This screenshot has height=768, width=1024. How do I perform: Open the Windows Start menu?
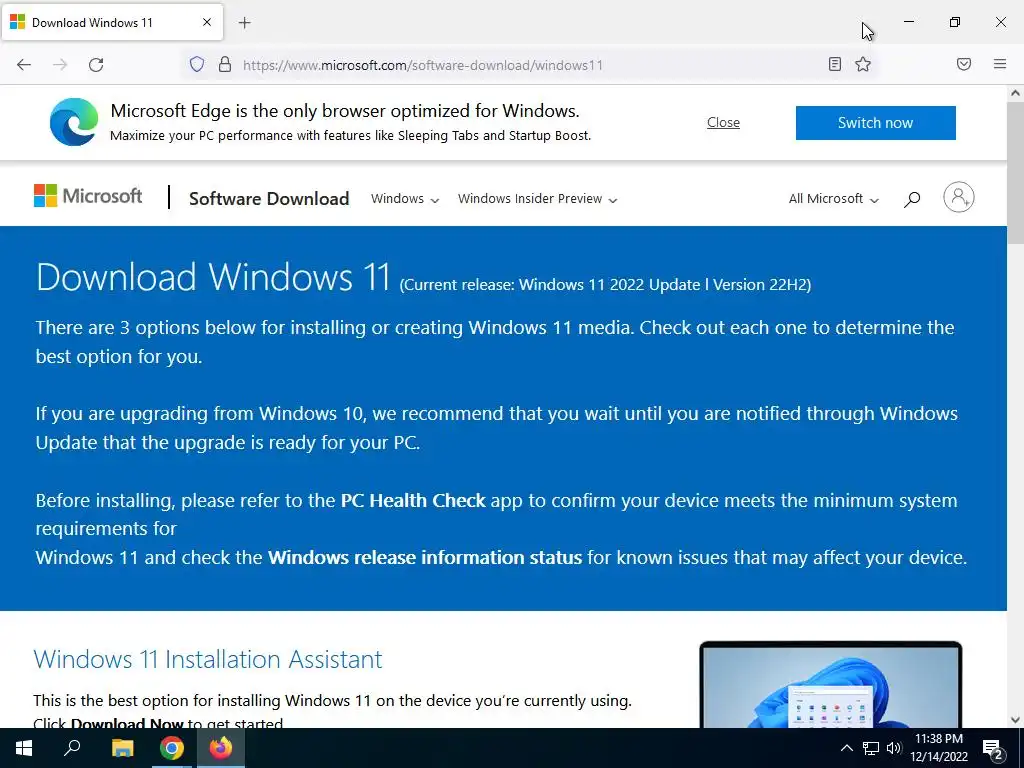[24, 748]
